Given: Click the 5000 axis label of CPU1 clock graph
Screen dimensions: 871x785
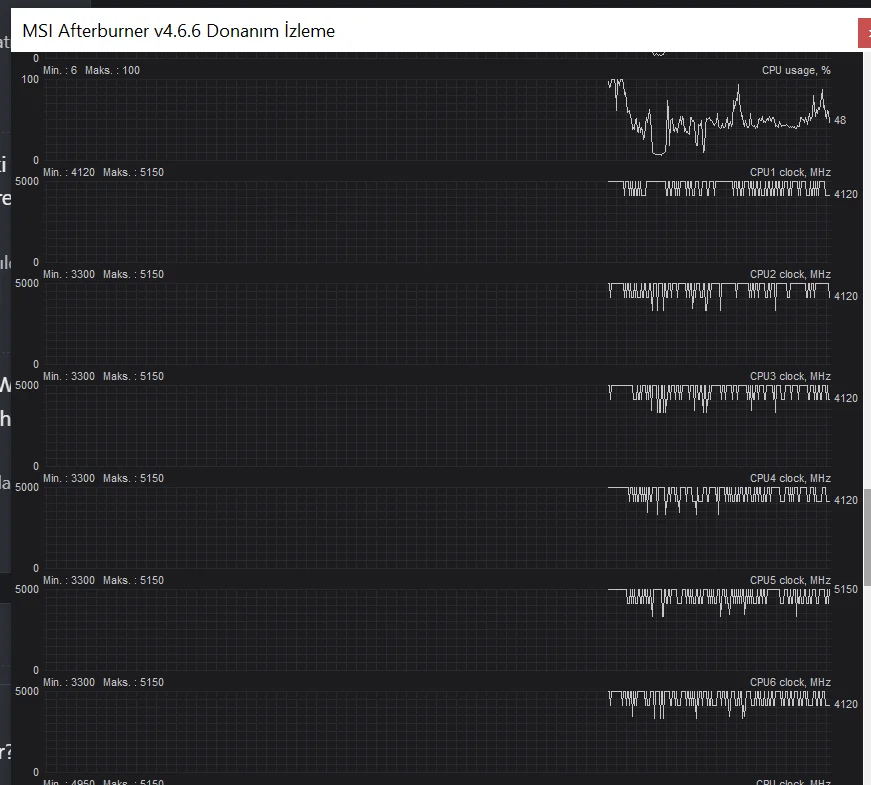Looking at the screenshot, I should coord(27,181).
